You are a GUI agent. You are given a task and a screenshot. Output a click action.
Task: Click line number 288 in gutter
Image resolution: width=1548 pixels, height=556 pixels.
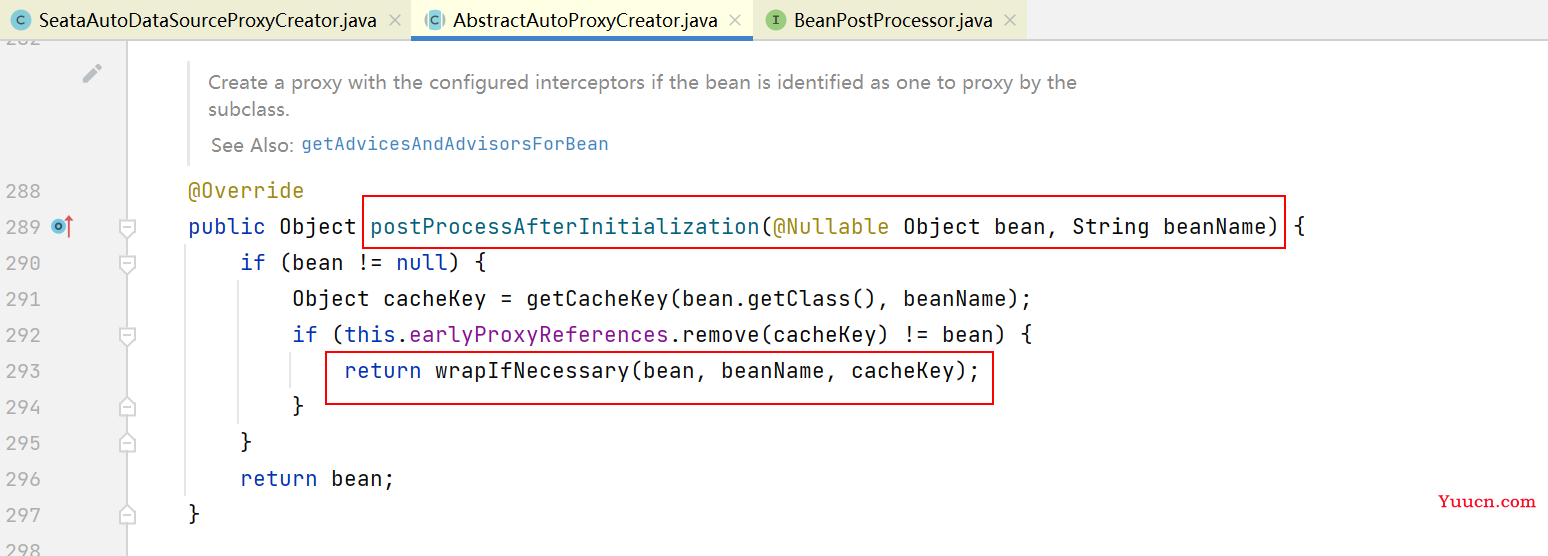click(23, 191)
